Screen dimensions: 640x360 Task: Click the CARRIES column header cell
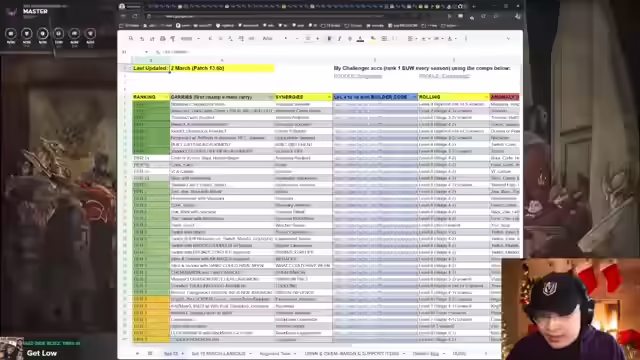click(x=222, y=97)
